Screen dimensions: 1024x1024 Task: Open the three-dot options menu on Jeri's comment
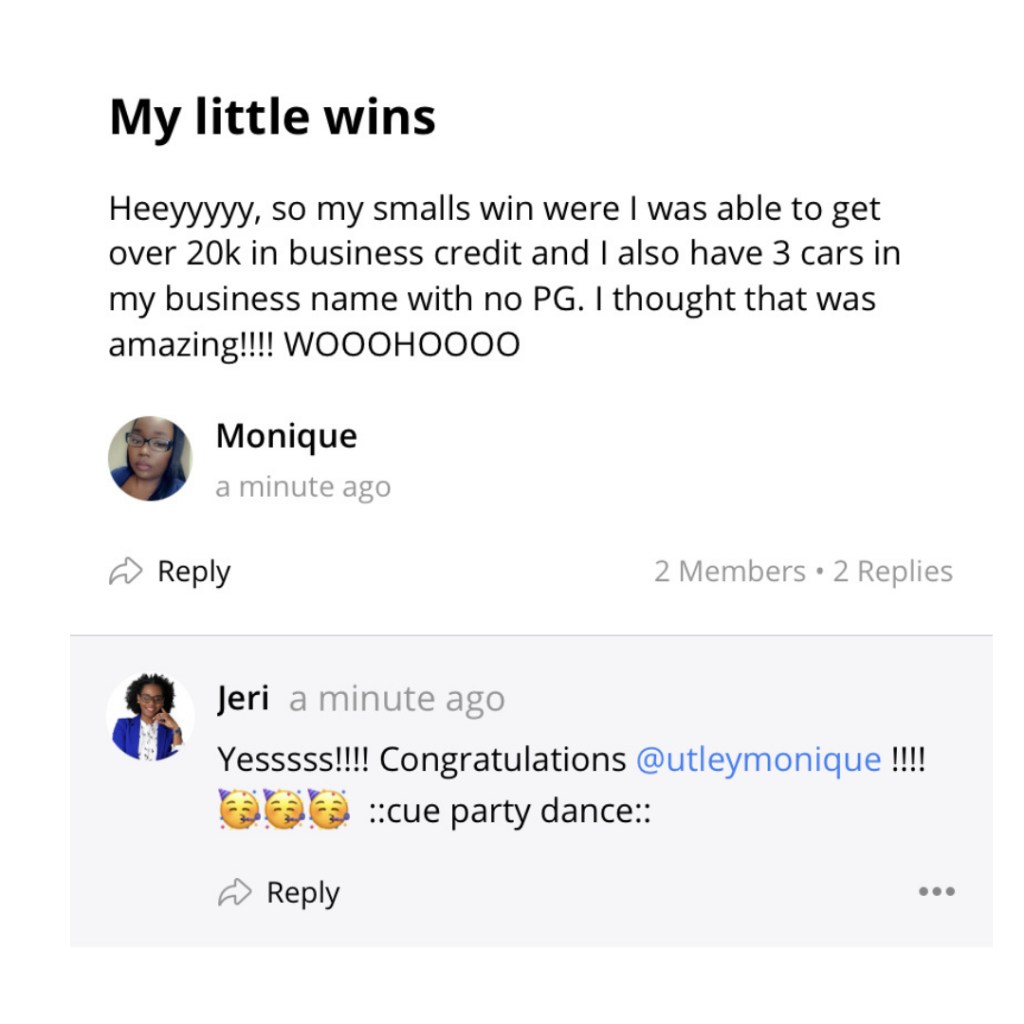tap(936, 892)
